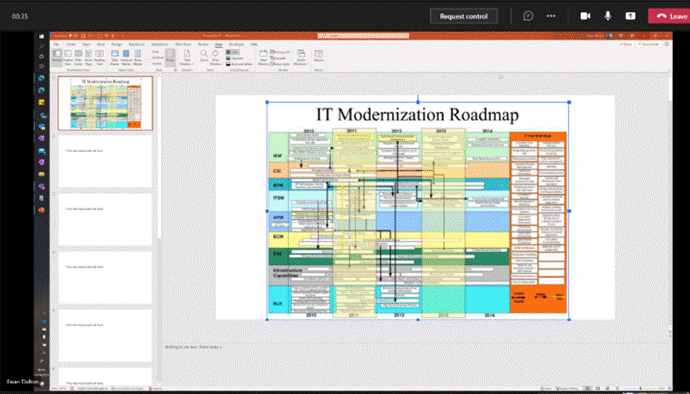Select the Reading View icon
Screen dimensions: 690x394
point(99,57)
